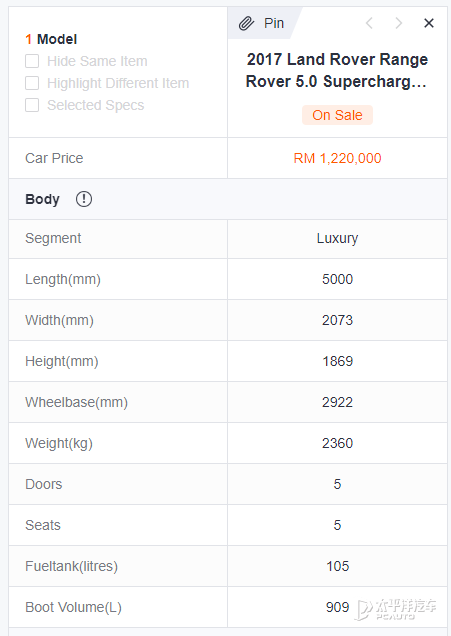Screen dimensions: 451x636
Task: Click the paperclip Pin icon
Action: point(246,24)
